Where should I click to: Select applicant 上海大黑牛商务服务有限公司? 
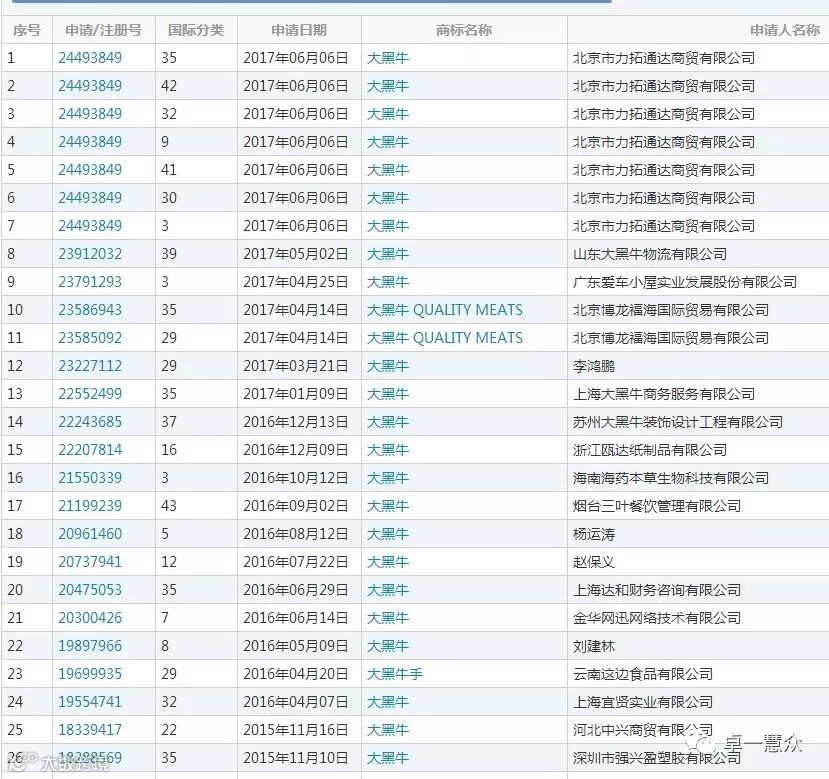[664, 394]
